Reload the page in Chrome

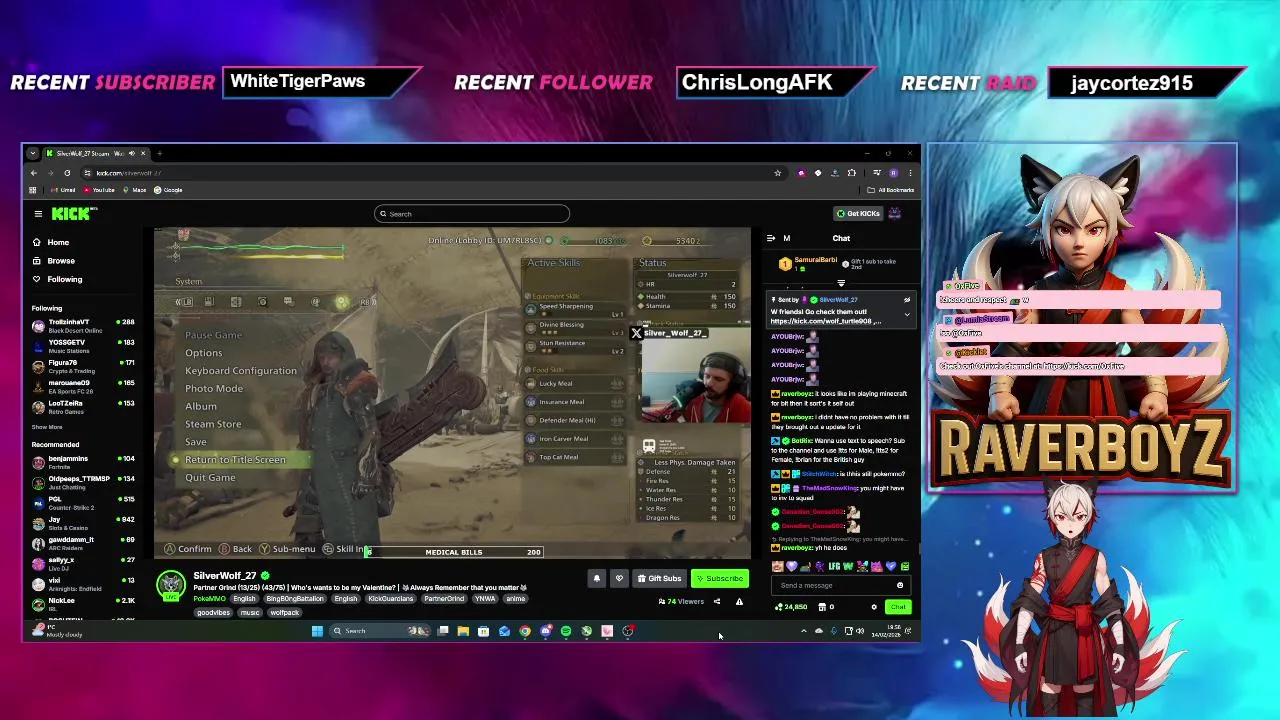67,173
